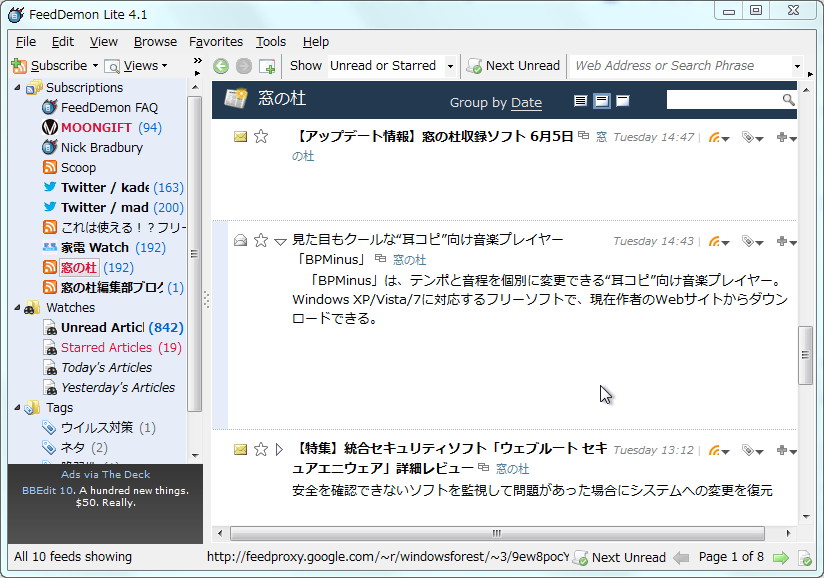Collapse the BPMinus article summary
Image resolution: width=824 pixels, height=578 pixels.
pyautogui.click(x=280, y=242)
